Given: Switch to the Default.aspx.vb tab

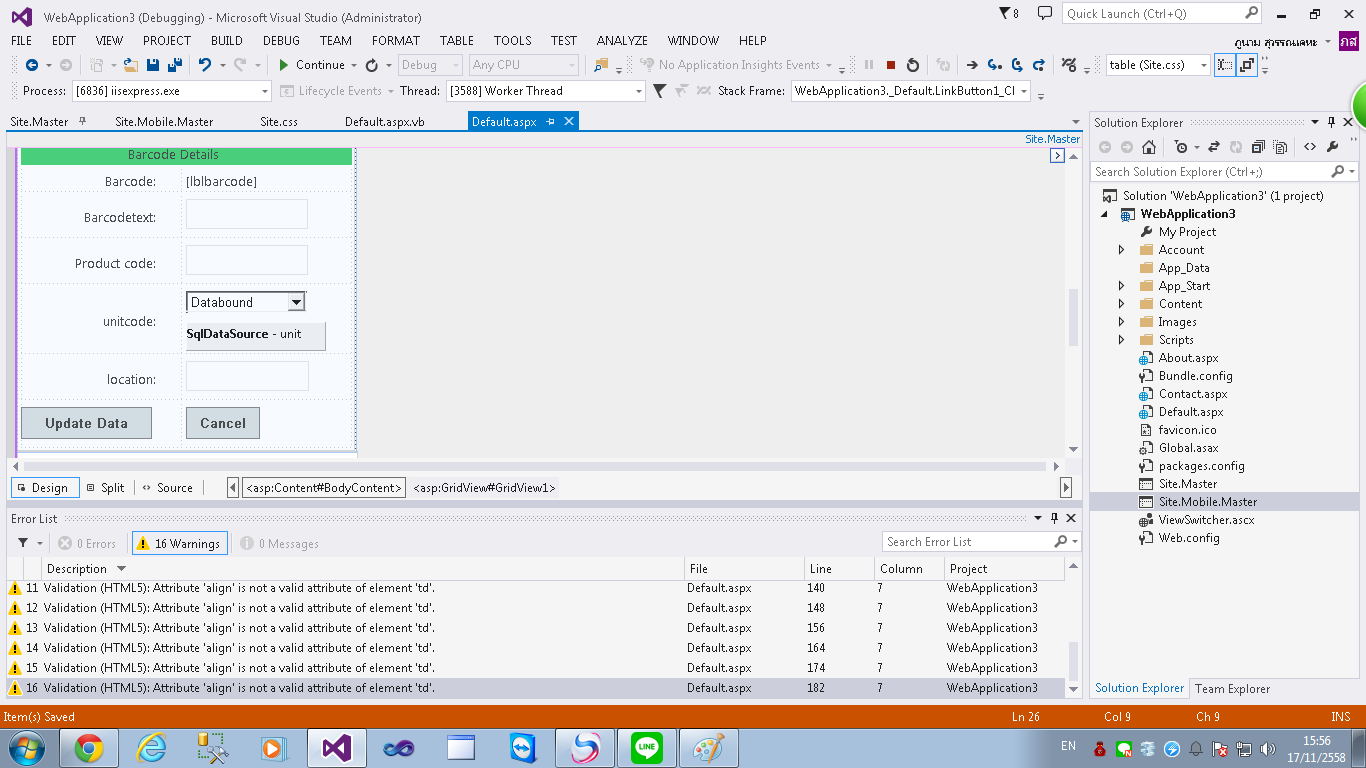Looking at the screenshot, I should pyautogui.click(x=385, y=122).
